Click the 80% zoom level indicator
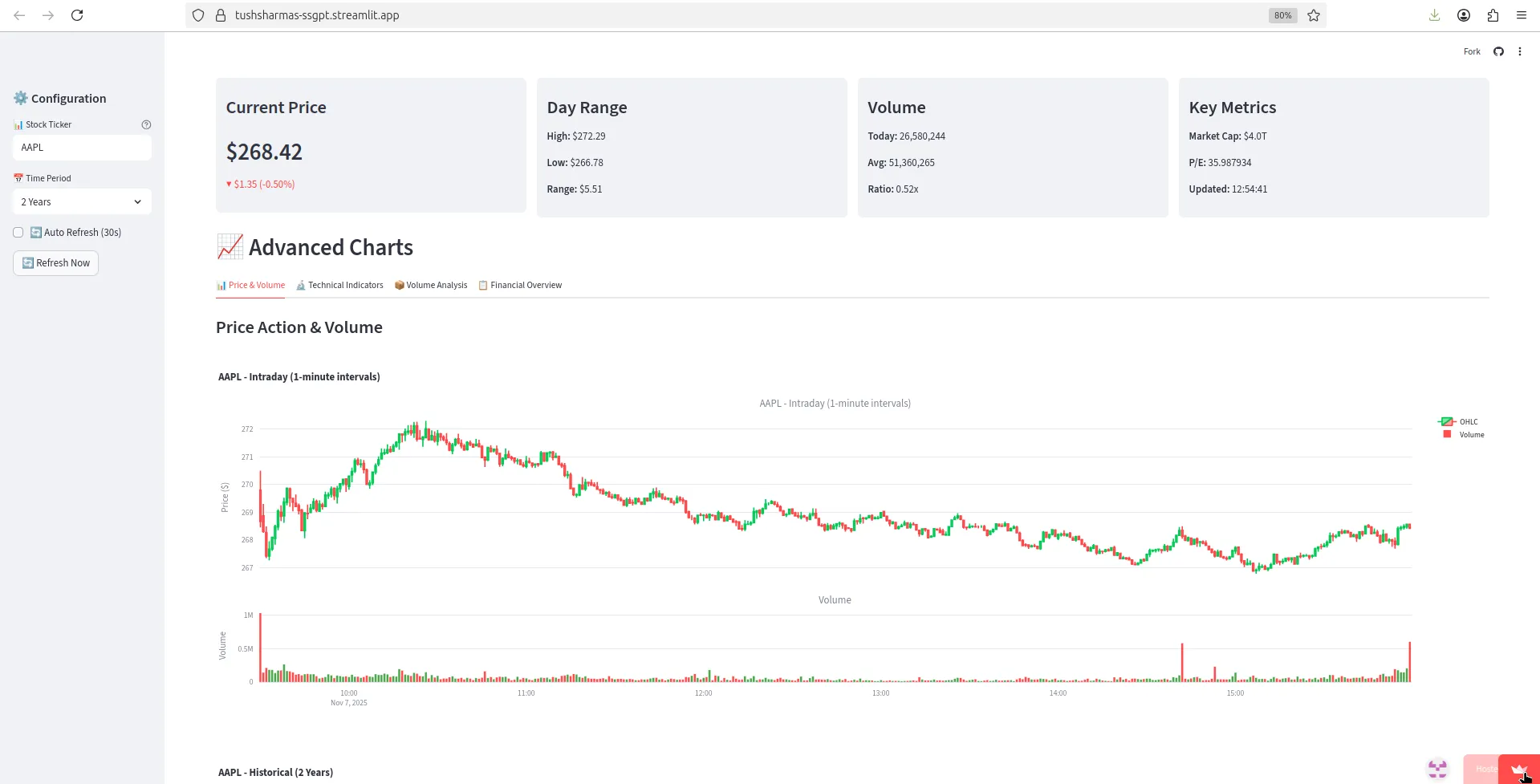This screenshot has height=784, width=1540. [x=1282, y=15]
